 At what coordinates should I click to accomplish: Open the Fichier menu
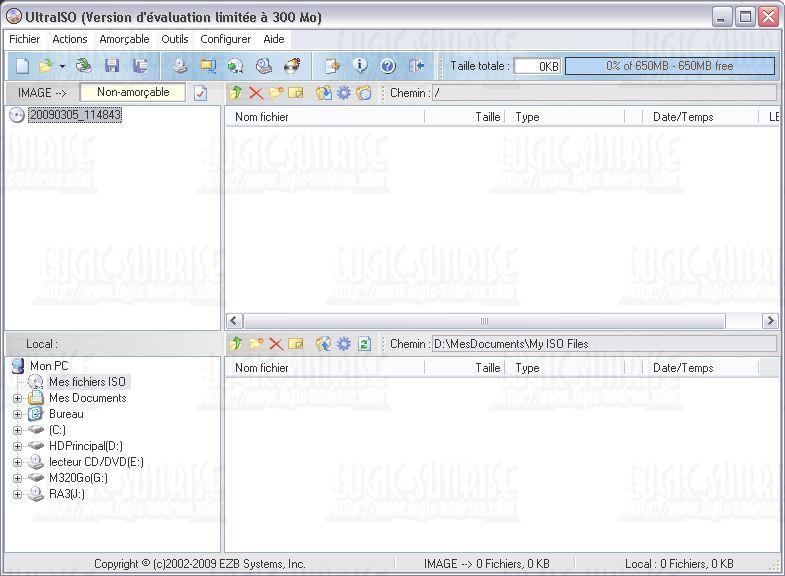tap(25, 39)
